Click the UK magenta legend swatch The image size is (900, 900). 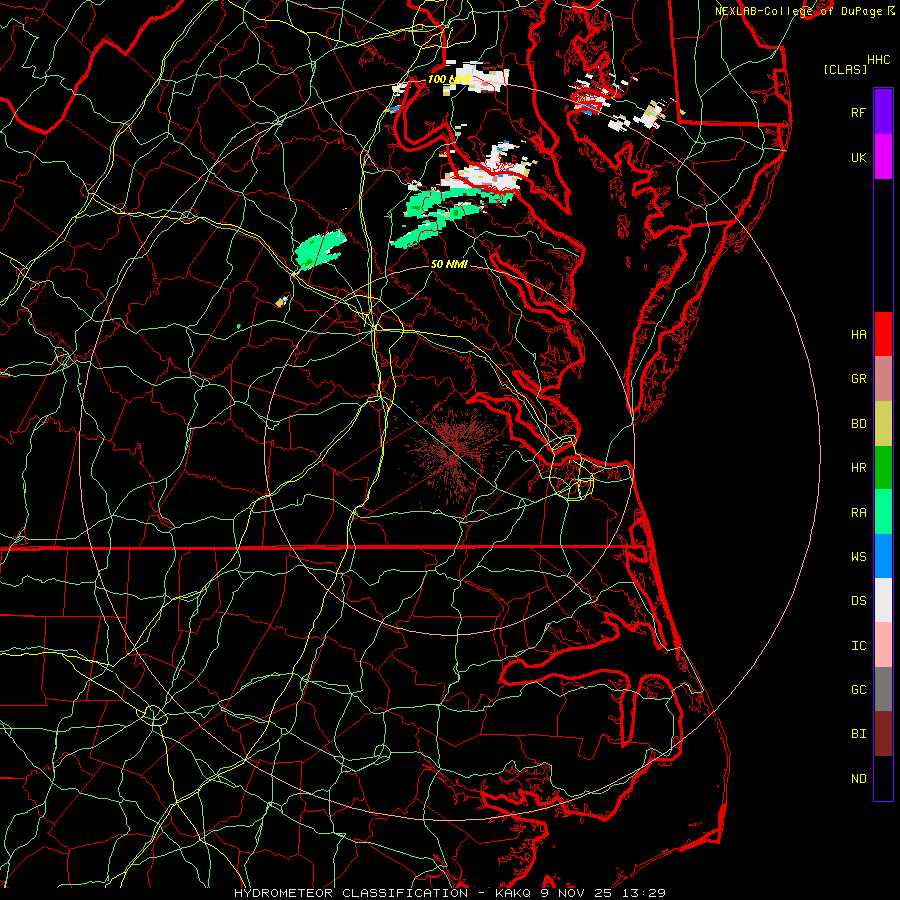pyautogui.click(x=883, y=157)
